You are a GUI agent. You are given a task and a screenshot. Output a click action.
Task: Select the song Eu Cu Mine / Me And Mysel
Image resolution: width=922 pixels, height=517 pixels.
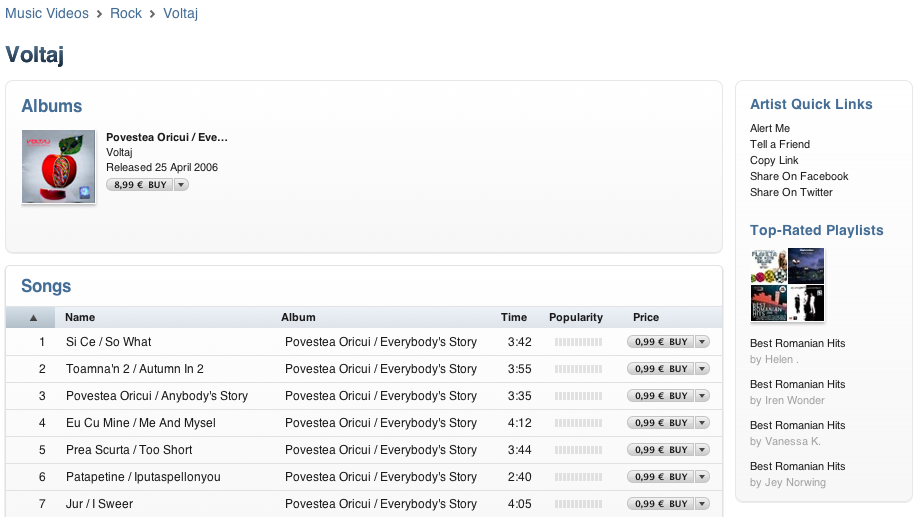pyautogui.click(x=141, y=423)
